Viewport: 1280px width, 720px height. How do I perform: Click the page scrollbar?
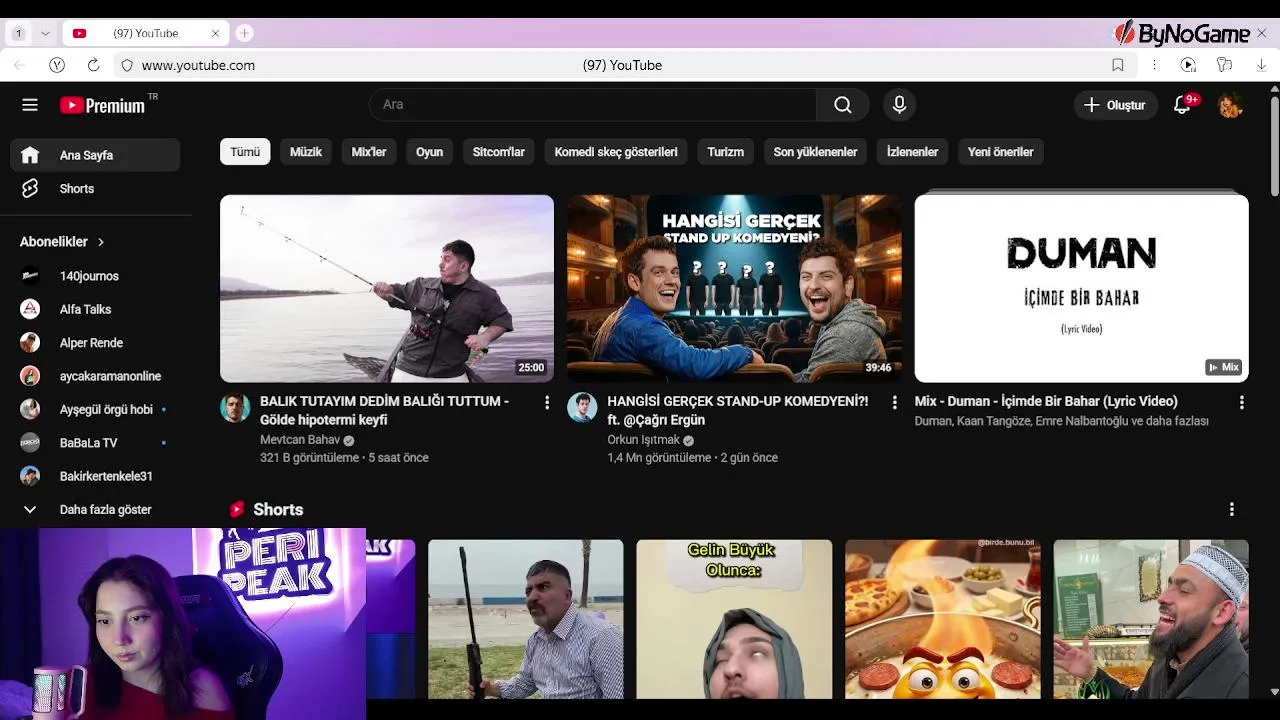click(x=1274, y=147)
